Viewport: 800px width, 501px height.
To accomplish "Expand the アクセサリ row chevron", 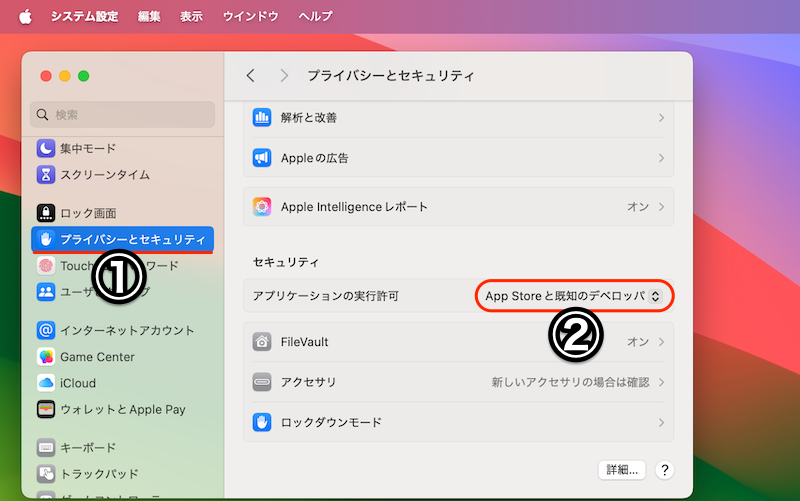I will (661, 382).
